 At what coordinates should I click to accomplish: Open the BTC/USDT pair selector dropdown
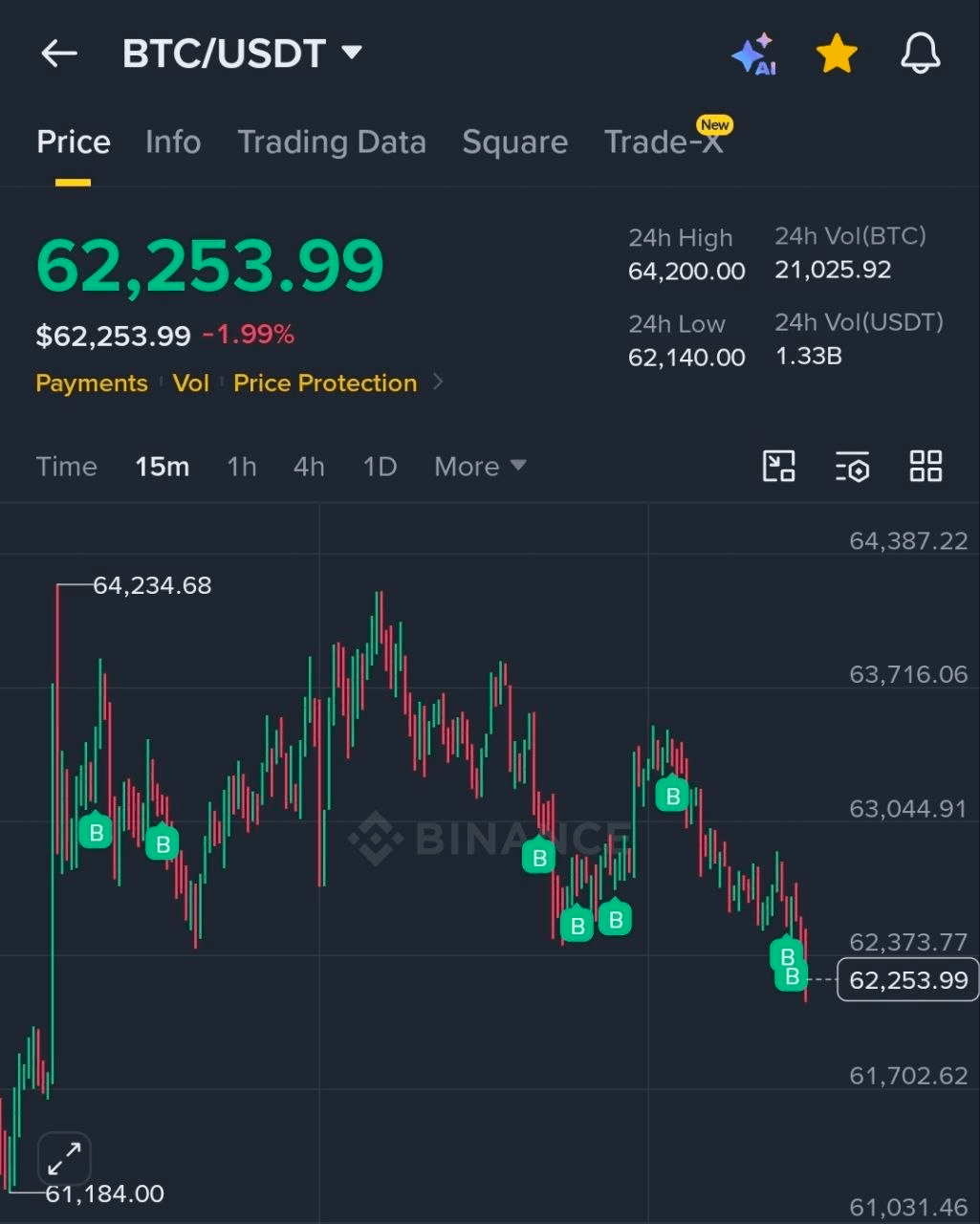click(x=242, y=54)
